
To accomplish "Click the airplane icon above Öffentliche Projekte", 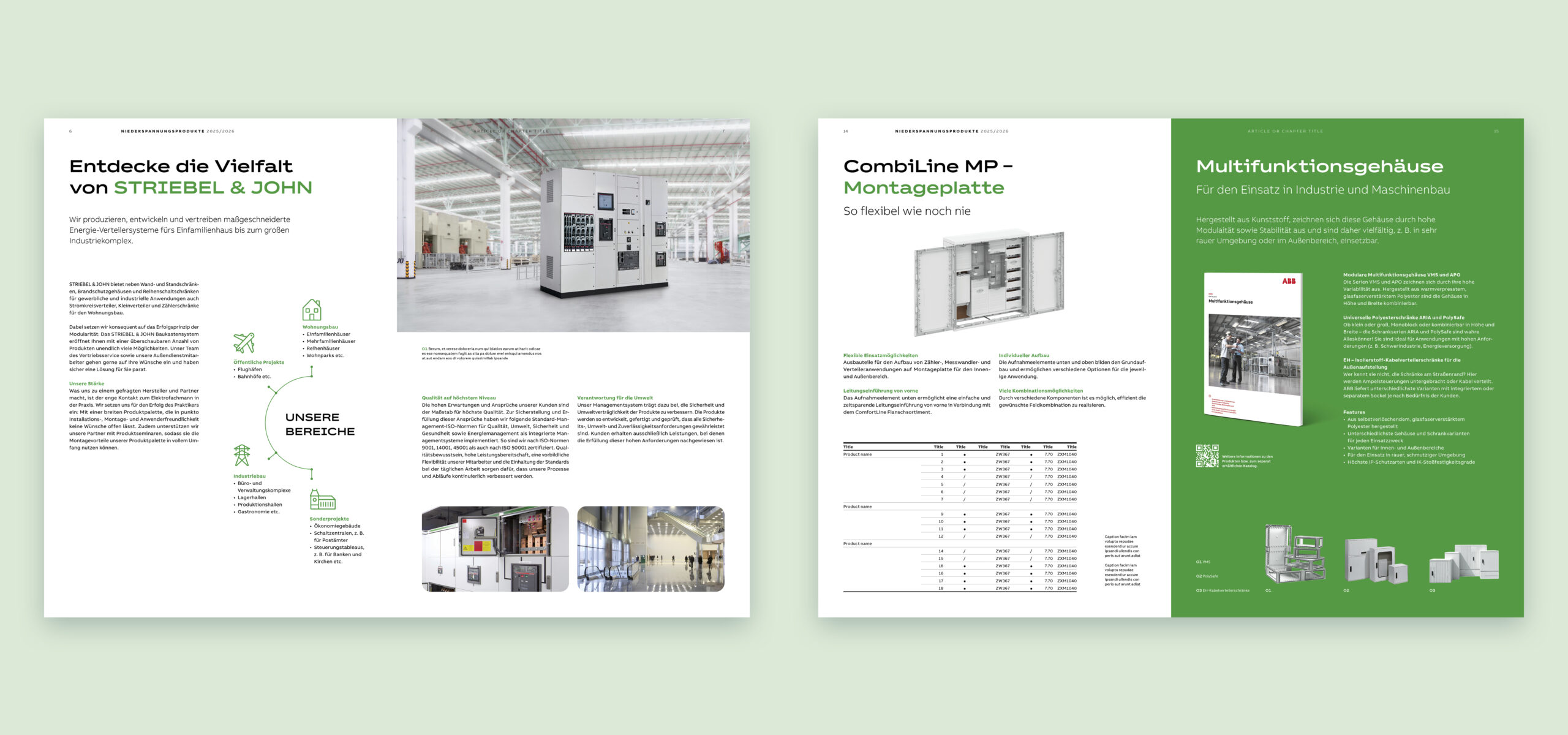I will click(x=244, y=343).
